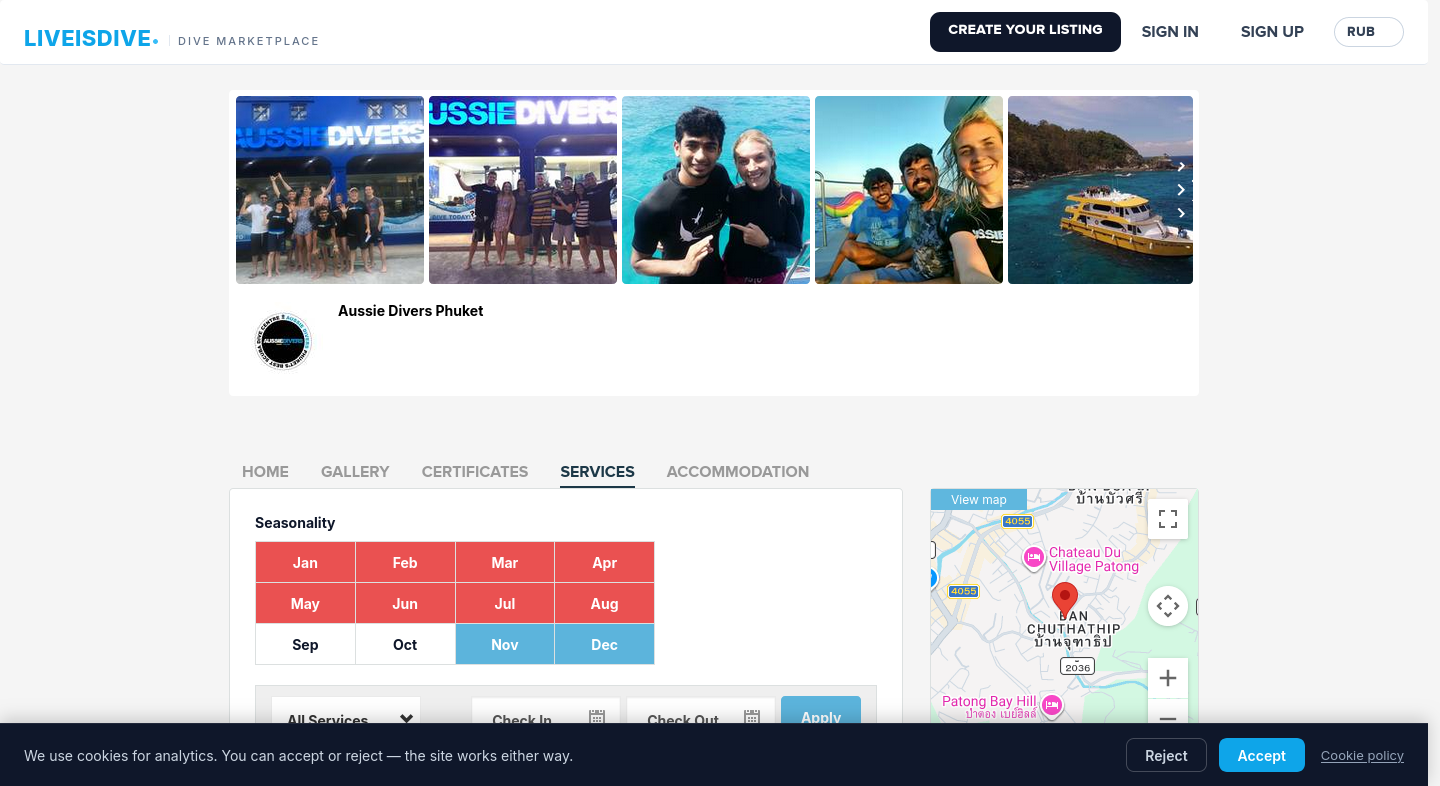Click the Apply filter button
Screen dimensions: 1440x786
coord(821,711)
